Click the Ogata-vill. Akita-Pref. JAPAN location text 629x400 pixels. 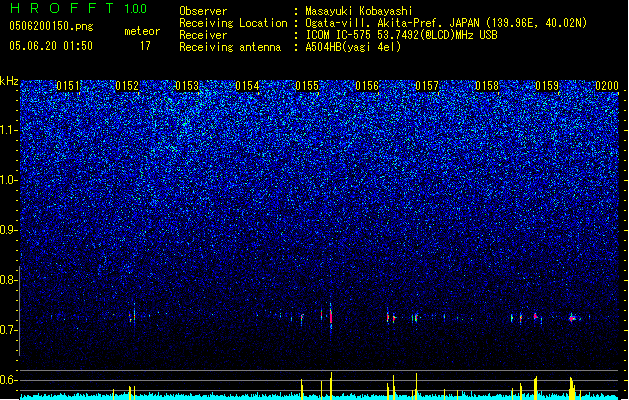click(x=446, y=23)
